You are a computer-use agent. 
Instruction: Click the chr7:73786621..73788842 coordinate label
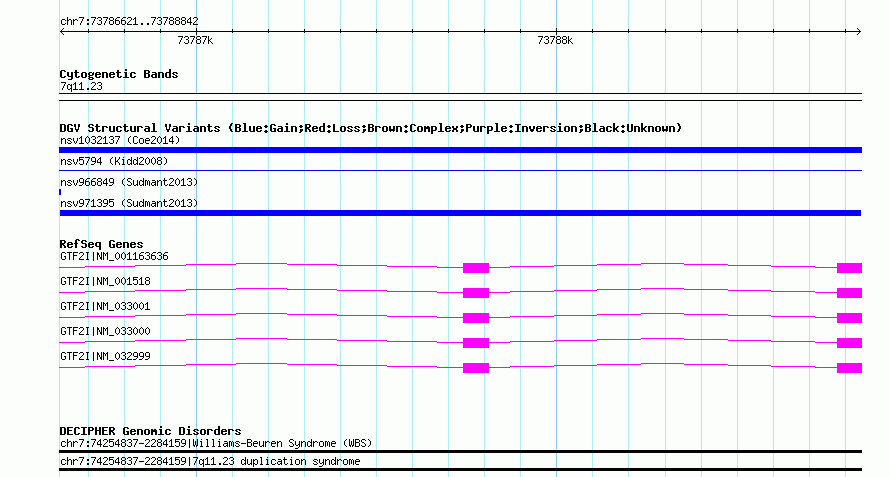click(129, 22)
